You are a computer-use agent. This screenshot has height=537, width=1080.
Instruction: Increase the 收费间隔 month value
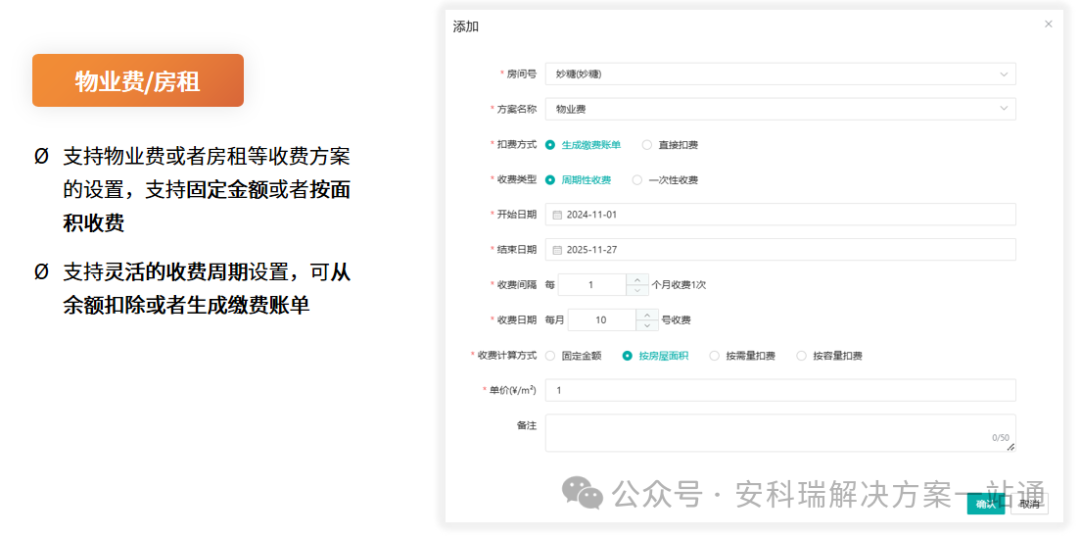[636, 280]
